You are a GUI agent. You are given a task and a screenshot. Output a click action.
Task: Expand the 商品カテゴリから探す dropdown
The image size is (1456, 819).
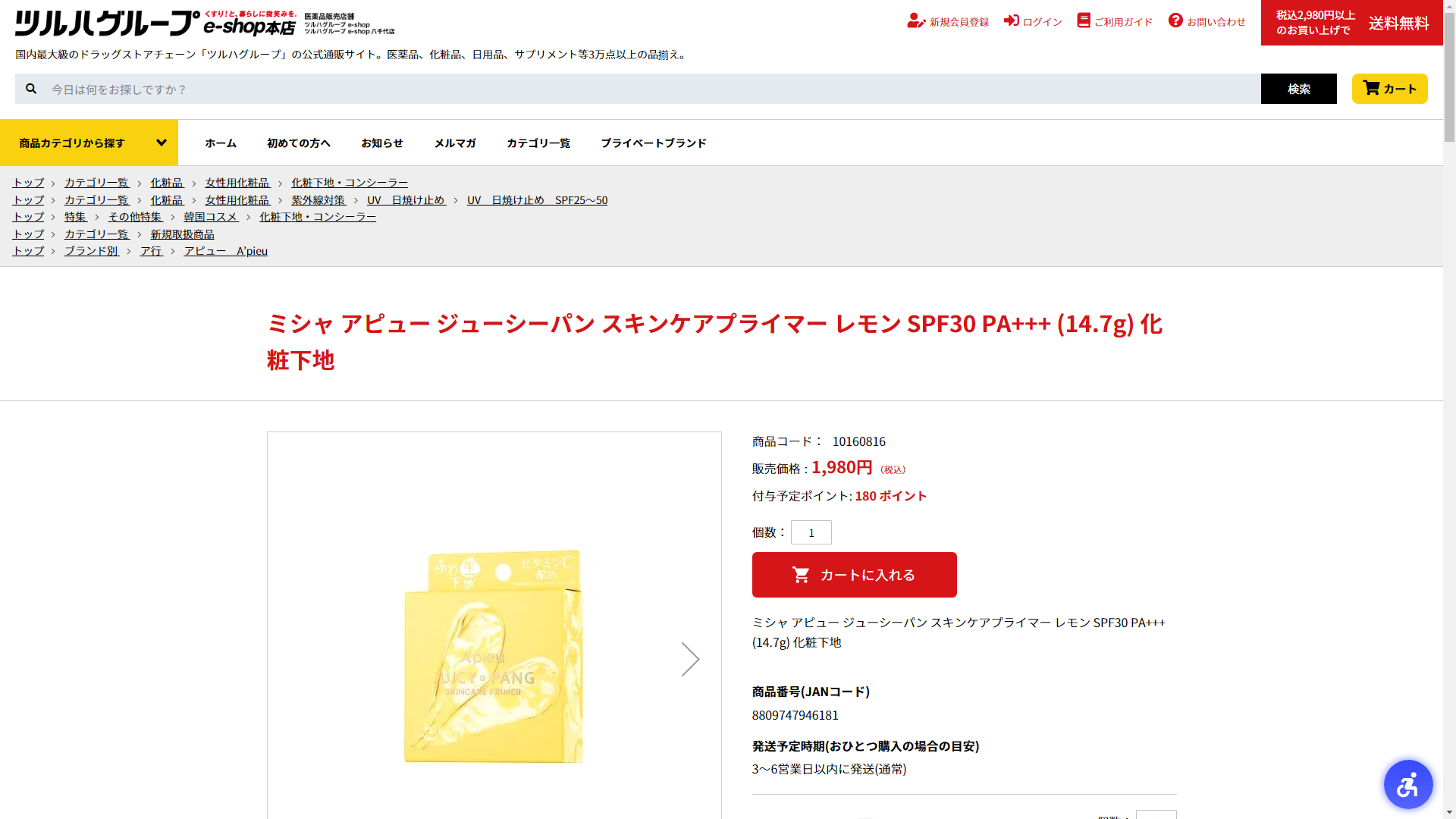coord(89,143)
